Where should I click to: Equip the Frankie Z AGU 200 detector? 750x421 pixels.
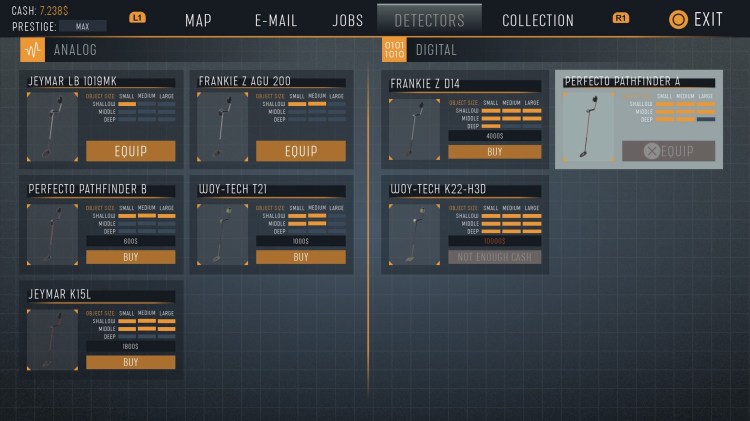(300, 151)
